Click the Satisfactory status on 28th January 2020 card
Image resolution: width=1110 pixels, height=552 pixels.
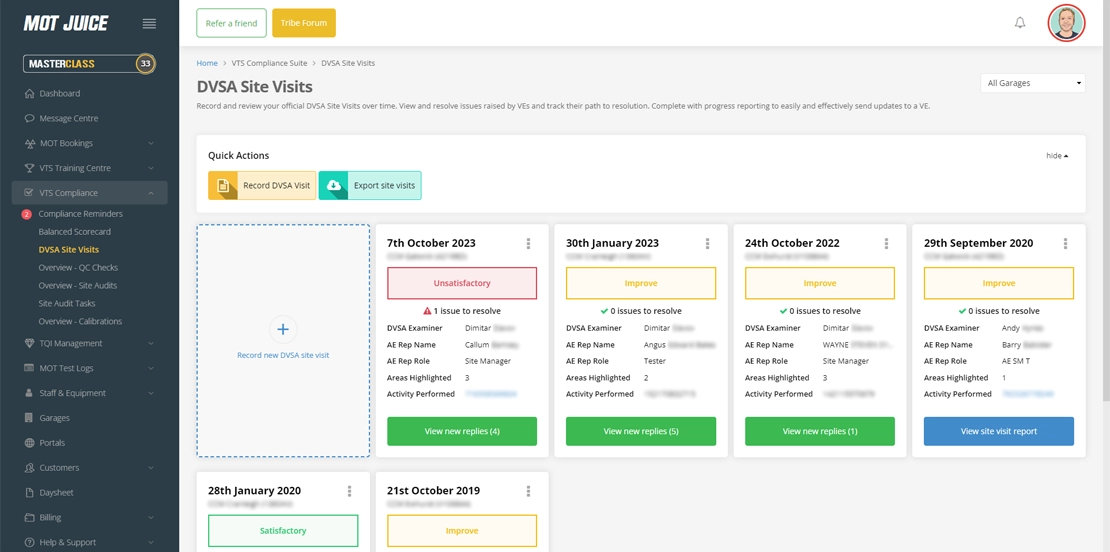point(283,531)
